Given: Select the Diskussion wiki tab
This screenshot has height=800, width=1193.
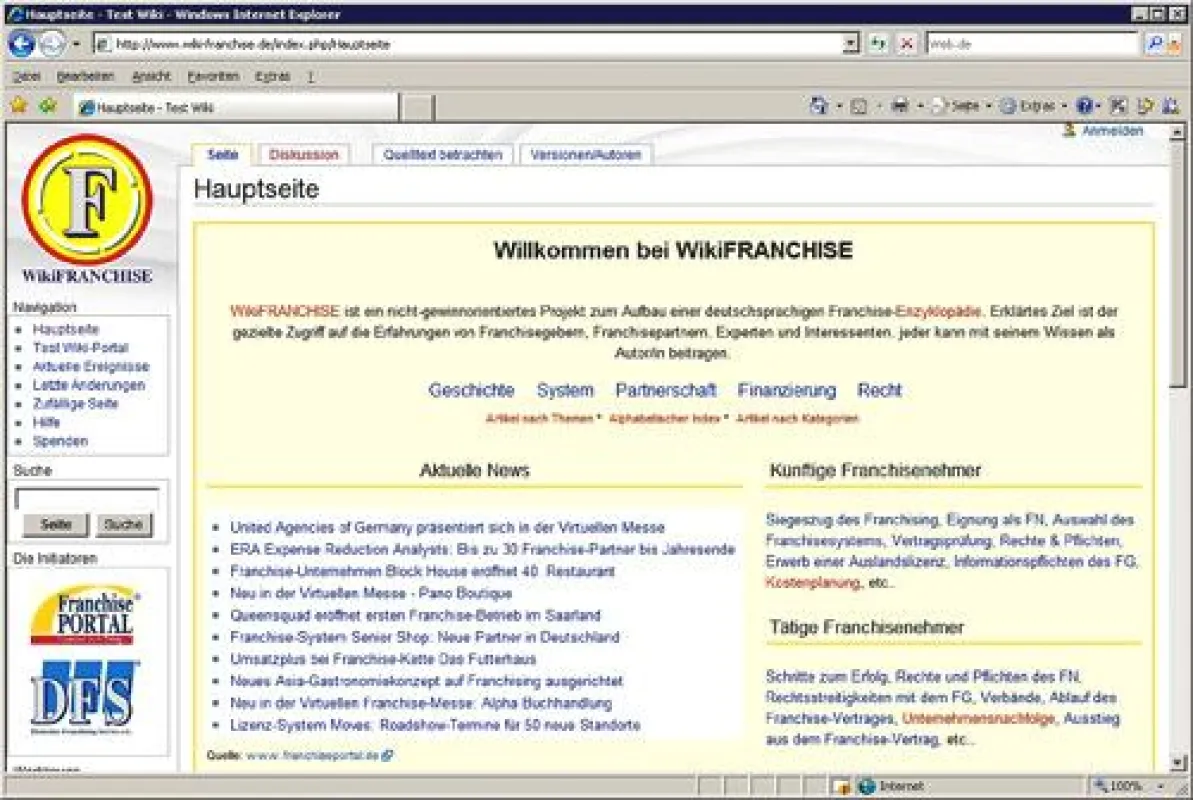Looking at the screenshot, I should click(x=304, y=155).
